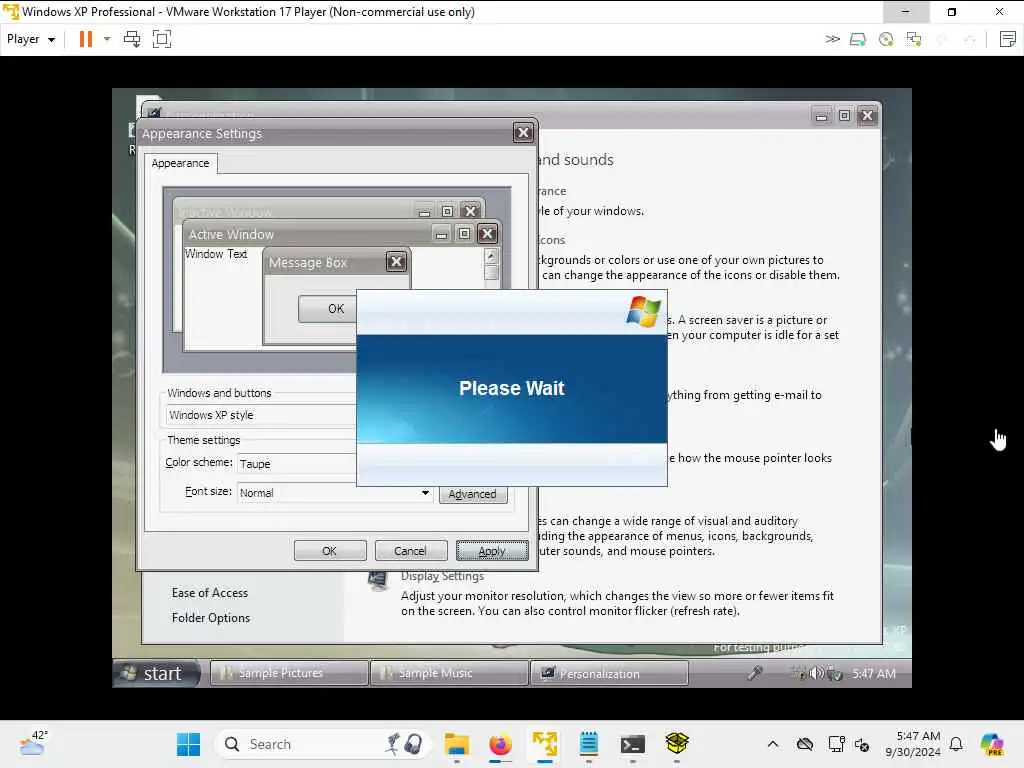The width and height of the screenshot is (1024, 768).
Task: Click the XP tray clock showing 5:47 AM
Action: pos(874,673)
